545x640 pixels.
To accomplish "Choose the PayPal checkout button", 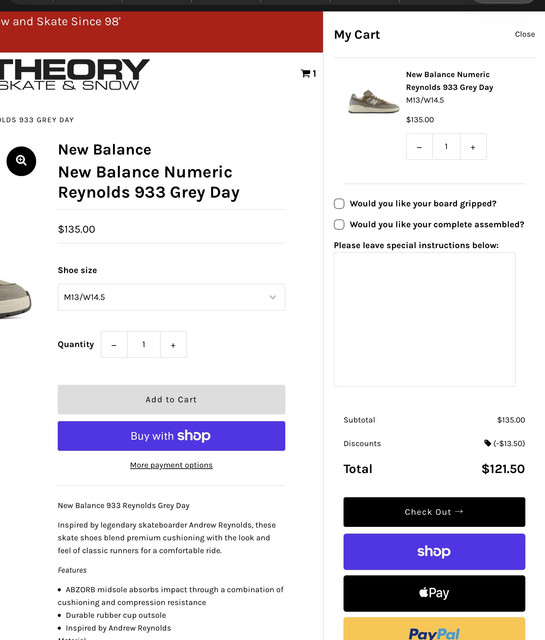I will (434, 629).
